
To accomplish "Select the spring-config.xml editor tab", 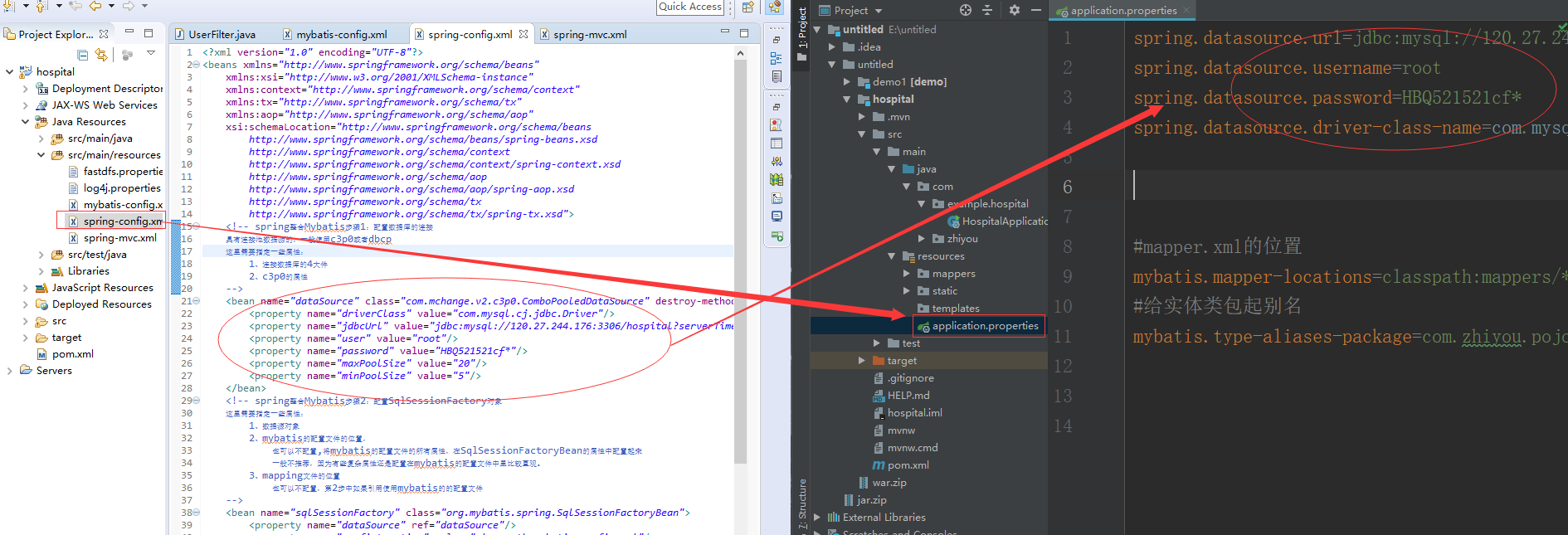I will pyautogui.click(x=470, y=34).
